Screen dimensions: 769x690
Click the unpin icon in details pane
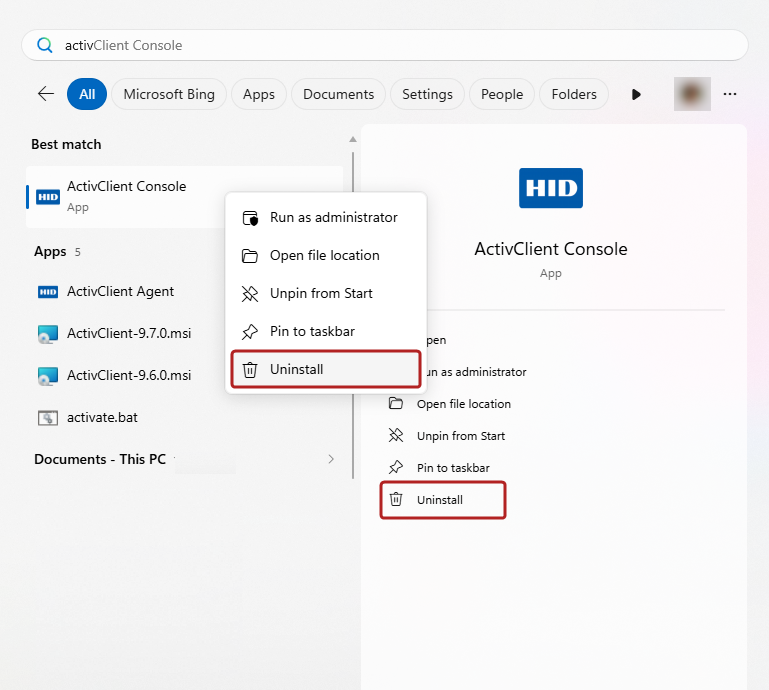pyautogui.click(x=396, y=435)
